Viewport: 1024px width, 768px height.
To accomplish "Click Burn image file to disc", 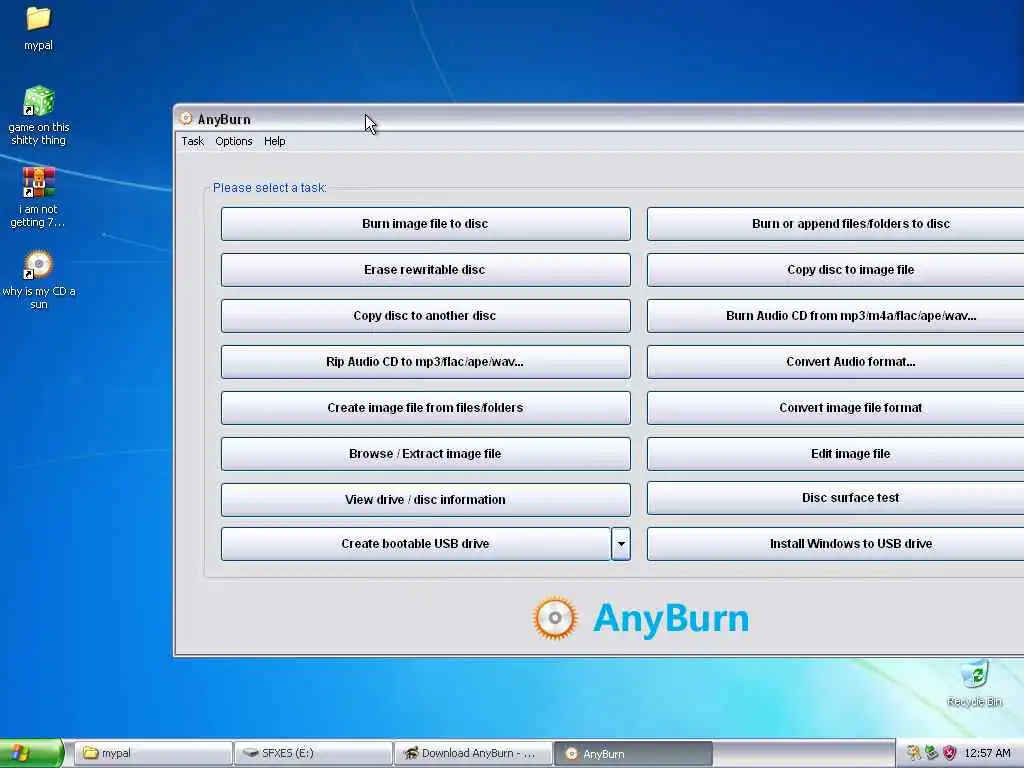I will [425, 224].
